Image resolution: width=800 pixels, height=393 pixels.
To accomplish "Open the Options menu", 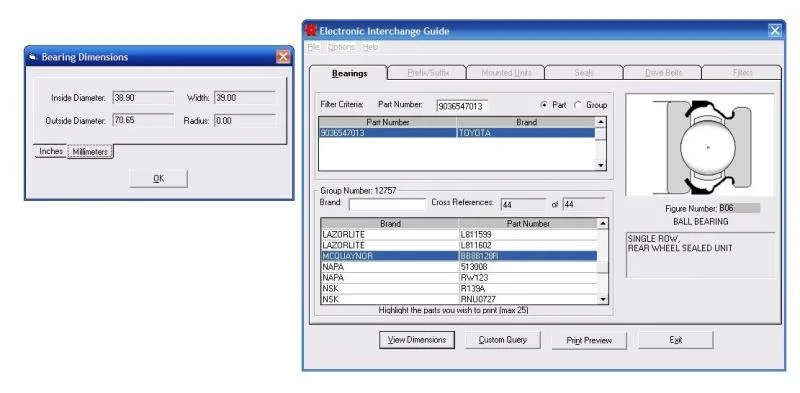I will tap(341, 47).
